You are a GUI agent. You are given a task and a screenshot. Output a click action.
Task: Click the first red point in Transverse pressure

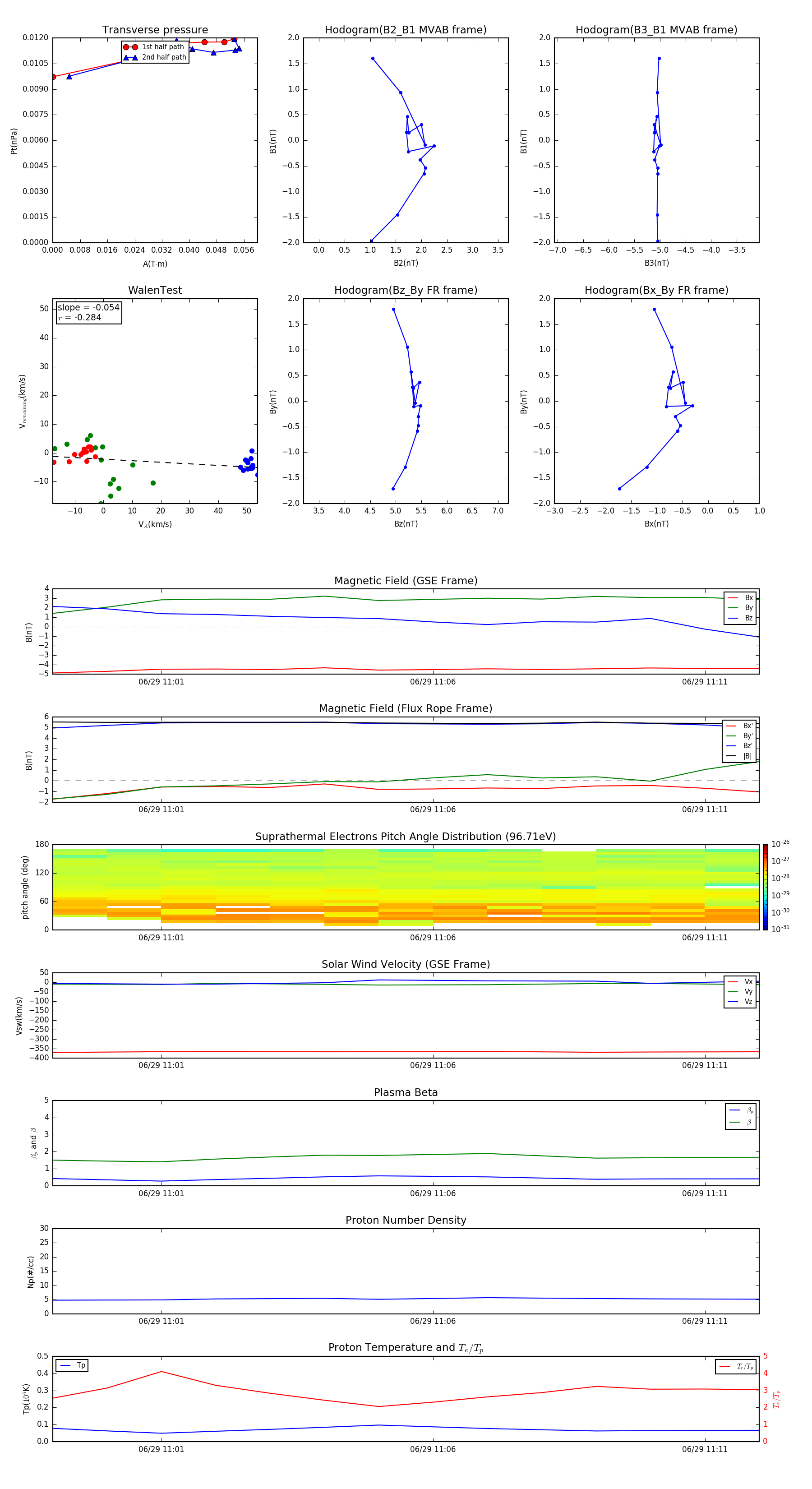(53, 77)
